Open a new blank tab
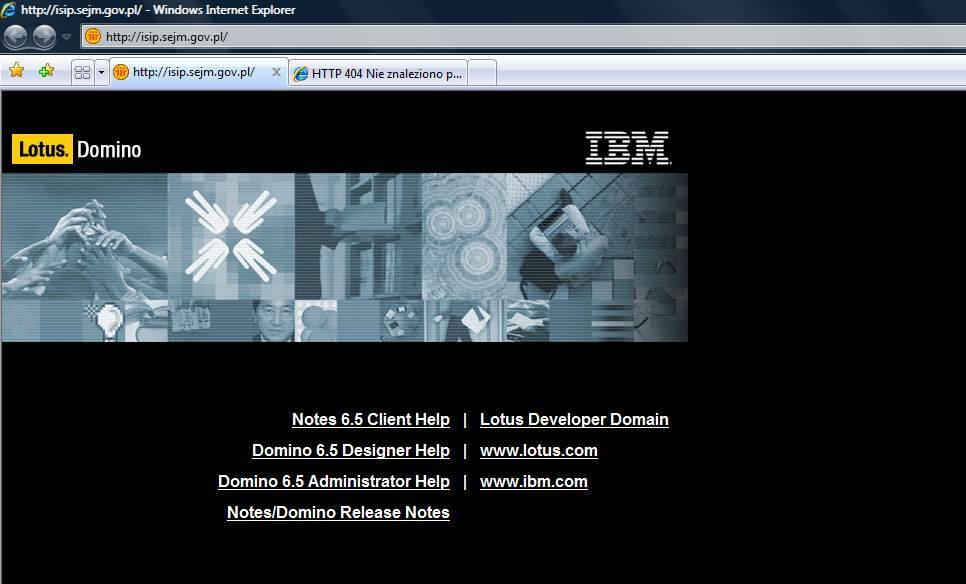 (x=482, y=73)
